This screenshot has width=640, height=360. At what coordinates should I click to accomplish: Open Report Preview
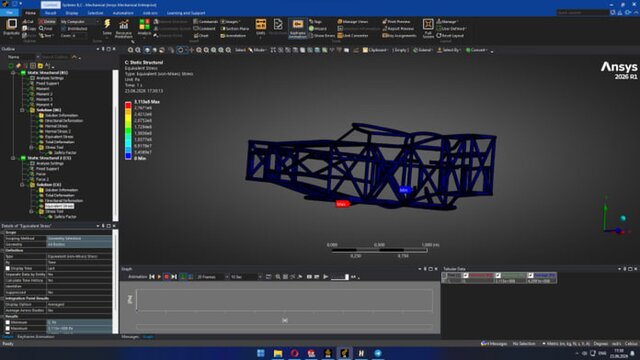pyautogui.click(x=398, y=29)
